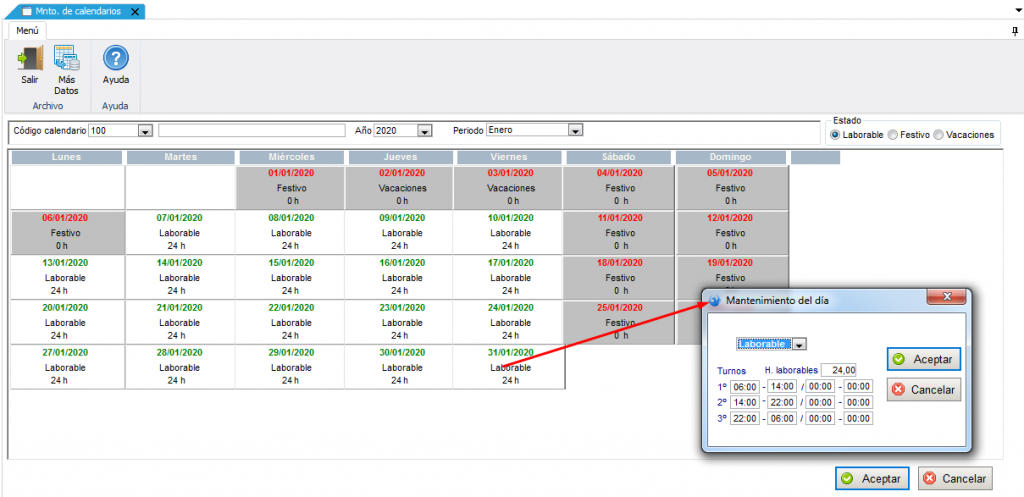The width and height of the screenshot is (1024, 497).
Task: Select the Laborable radio button
Action: [835, 134]
